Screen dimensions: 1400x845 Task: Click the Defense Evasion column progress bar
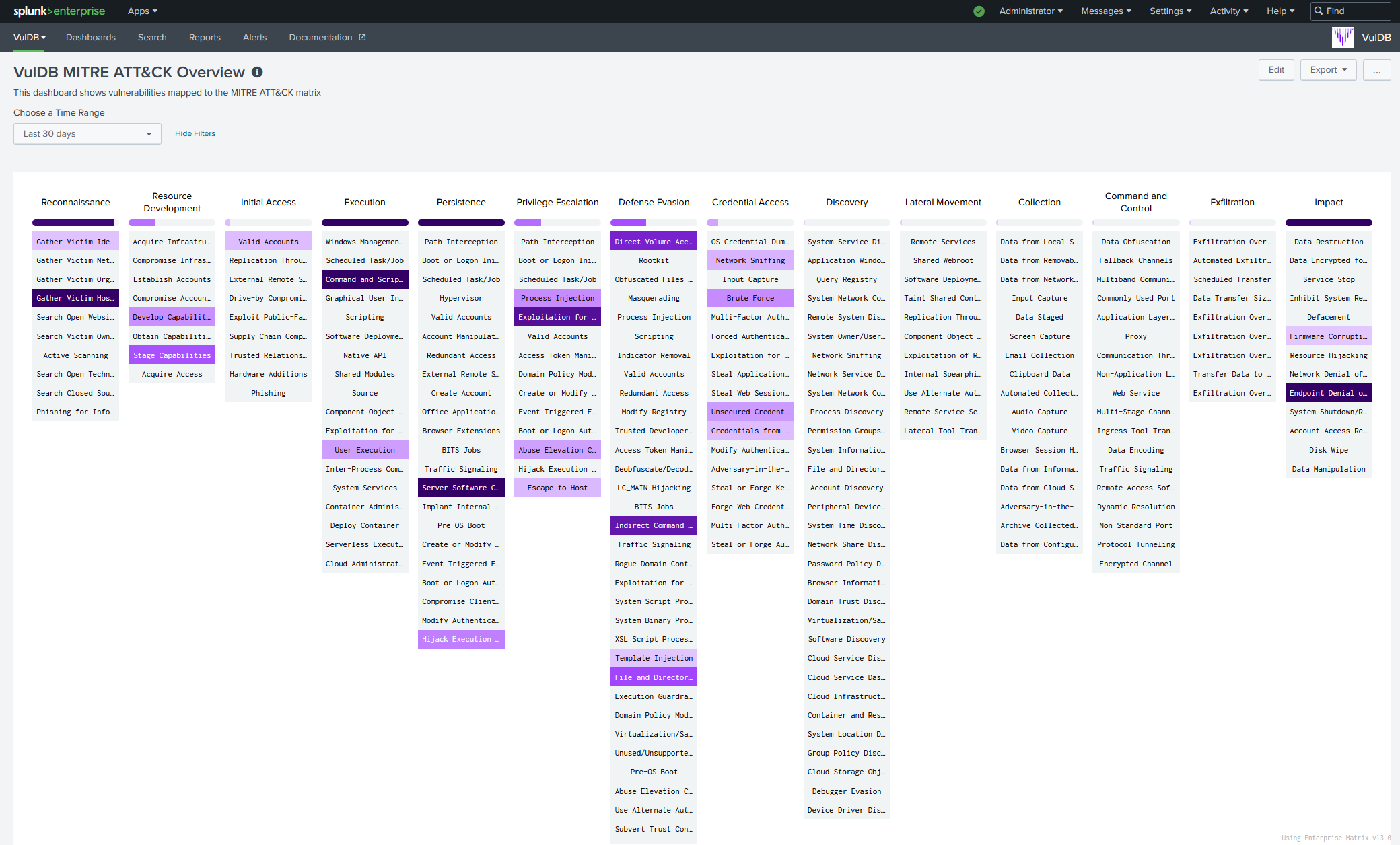[x=654, y=223]
